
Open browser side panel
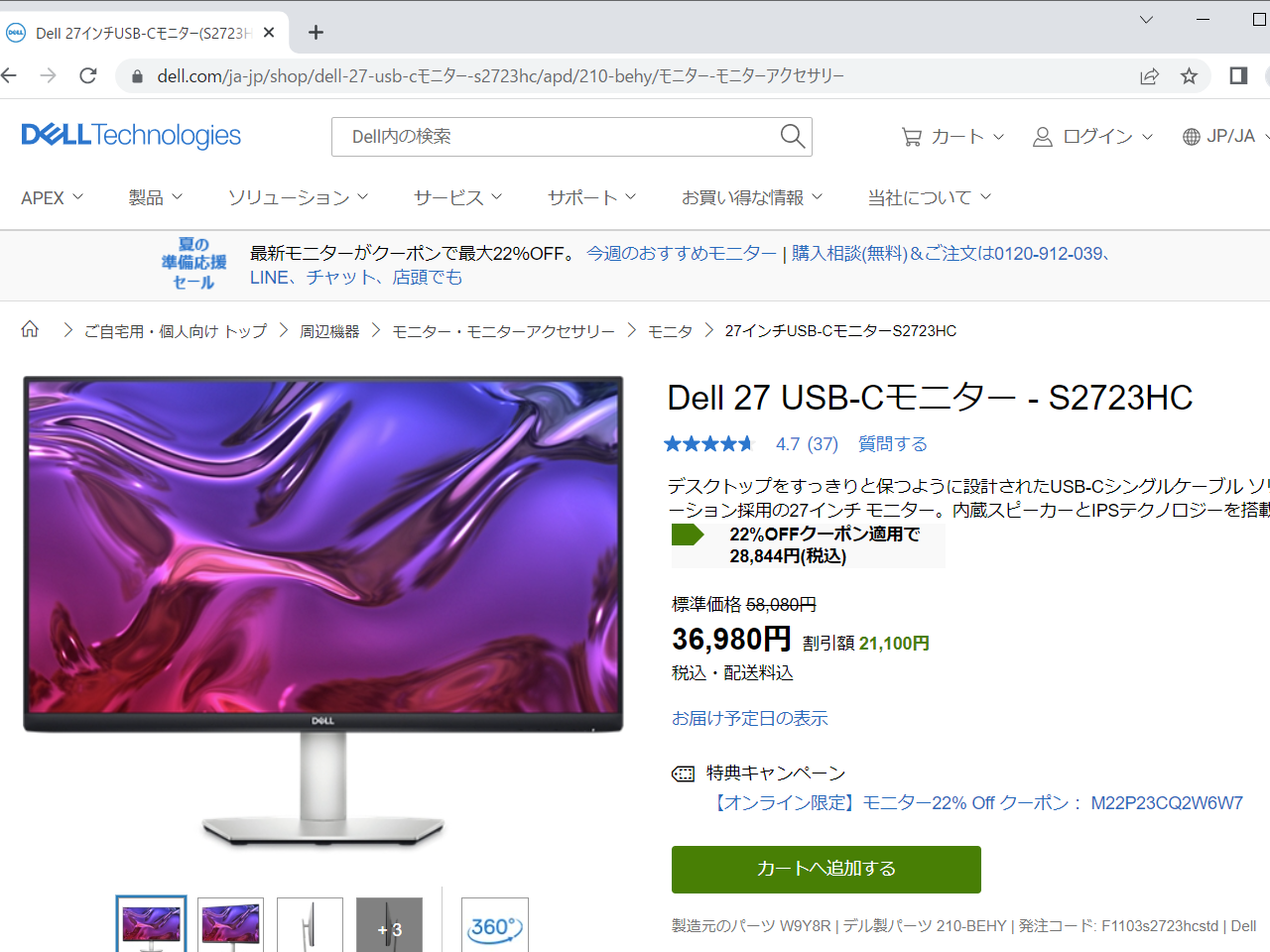point(1238,75)
